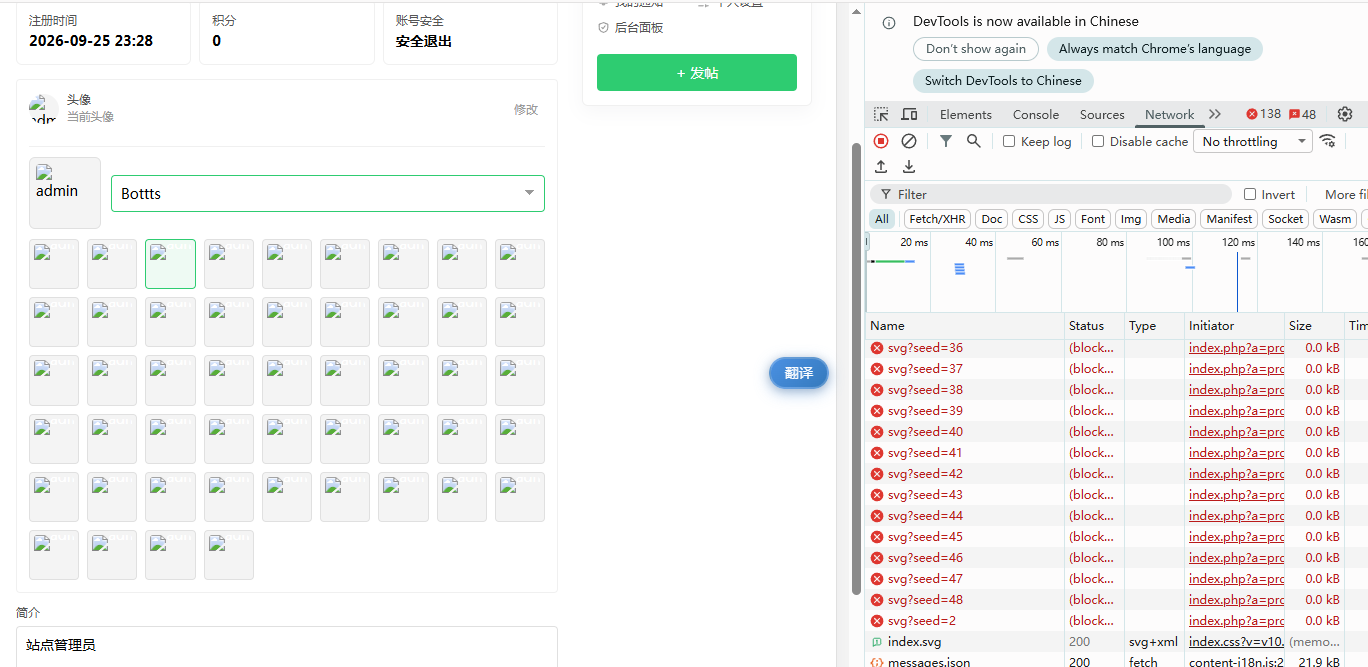This screenshot has height=667, width=1368.
Task: Click the Don't show again button
Action: [976, 49]
